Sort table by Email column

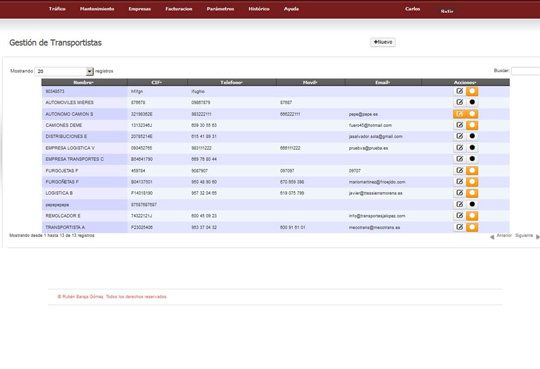coord(383,82)
